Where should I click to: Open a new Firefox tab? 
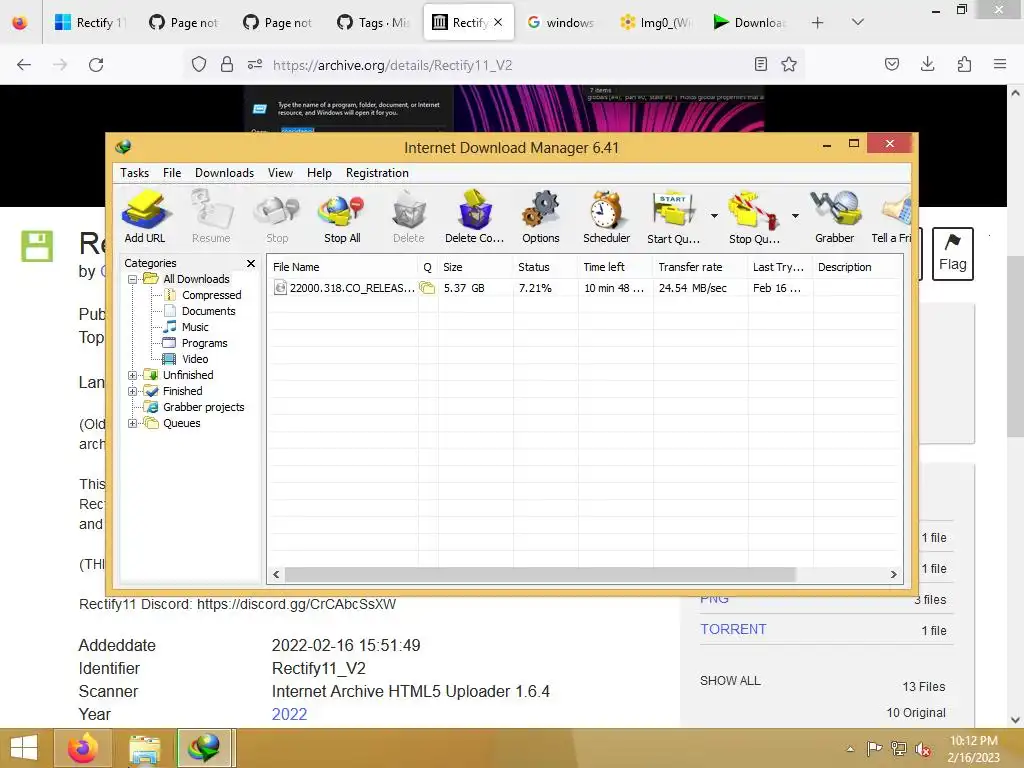point(817,22)
